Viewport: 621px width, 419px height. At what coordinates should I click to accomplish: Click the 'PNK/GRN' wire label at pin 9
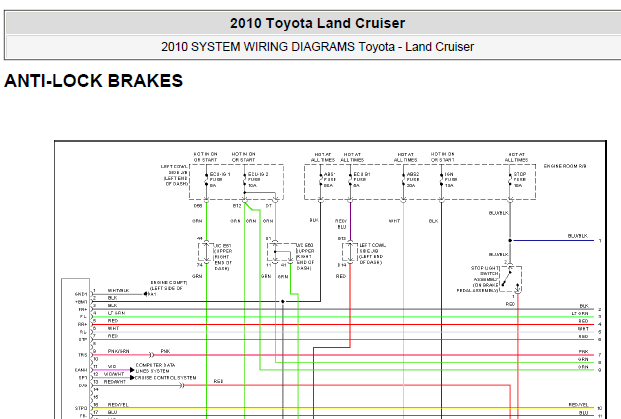(x=118, y=351)
